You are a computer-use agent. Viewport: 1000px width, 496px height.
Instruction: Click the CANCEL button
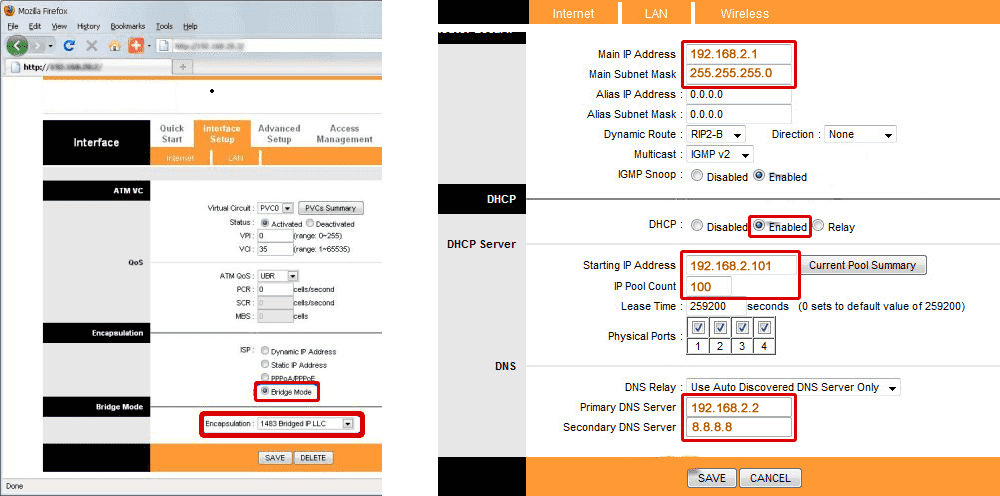[x=770, y=478]
